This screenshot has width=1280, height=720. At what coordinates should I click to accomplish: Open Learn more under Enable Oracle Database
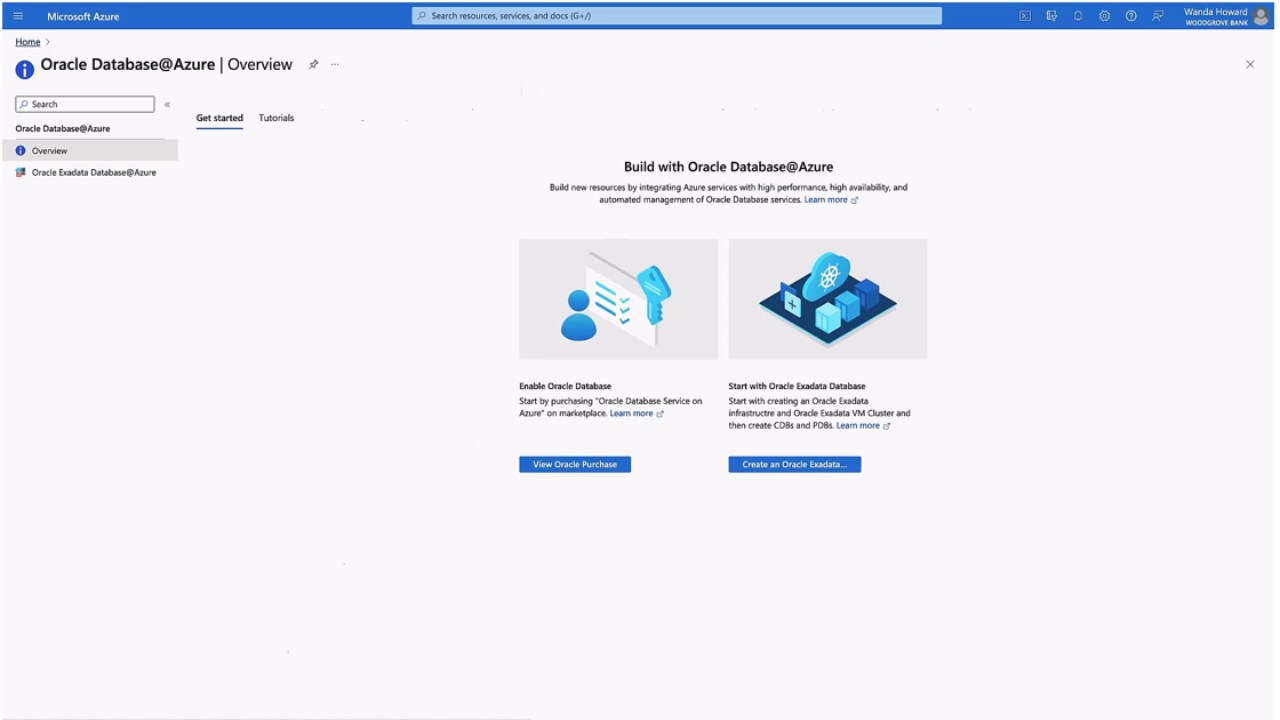[637, 414]
